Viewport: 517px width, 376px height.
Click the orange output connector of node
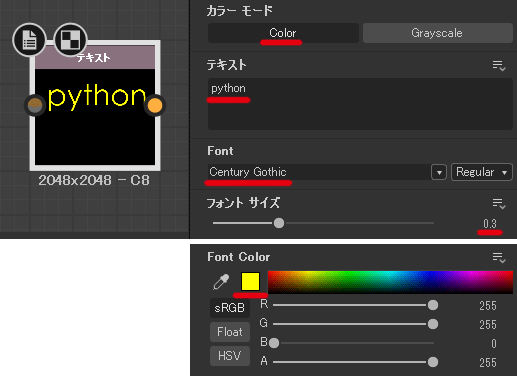point(155,105)
